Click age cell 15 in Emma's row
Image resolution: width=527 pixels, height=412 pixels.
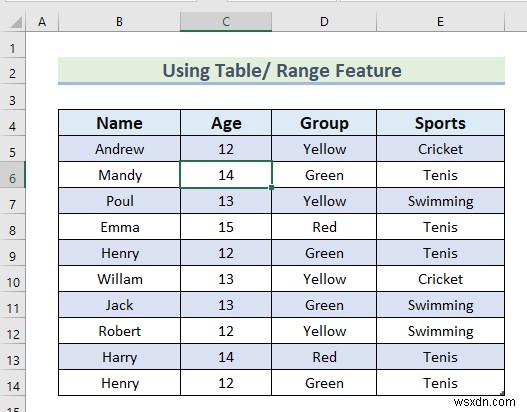tap(226, 227)
